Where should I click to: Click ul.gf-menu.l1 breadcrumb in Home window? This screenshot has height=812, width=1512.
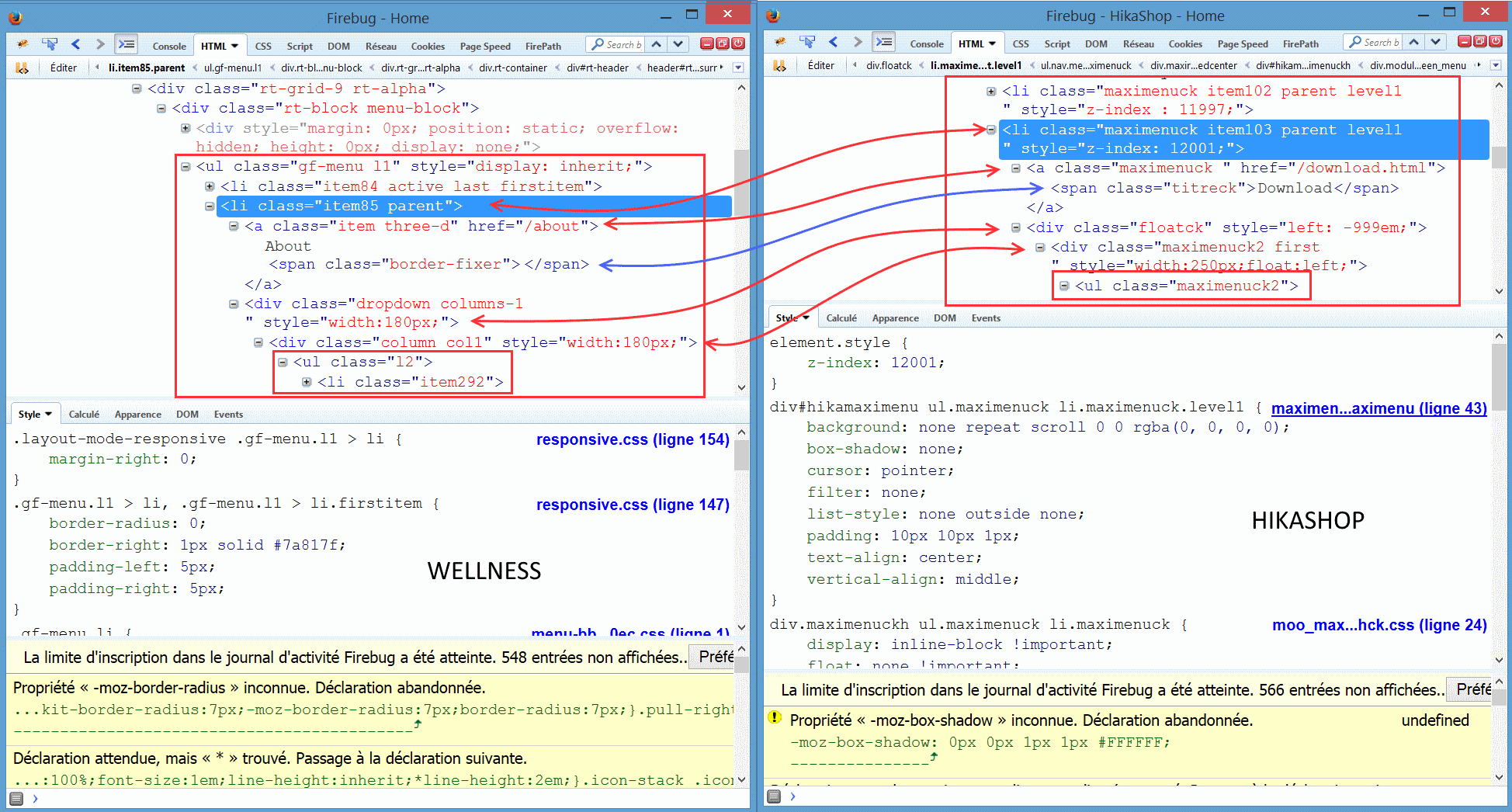[233, 68]
